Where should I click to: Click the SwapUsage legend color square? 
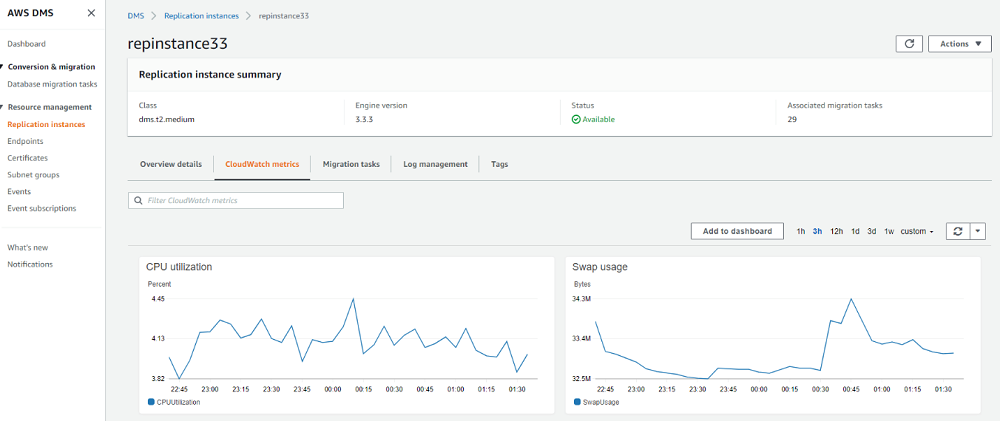pyautogui.click(x=577, y=402)
